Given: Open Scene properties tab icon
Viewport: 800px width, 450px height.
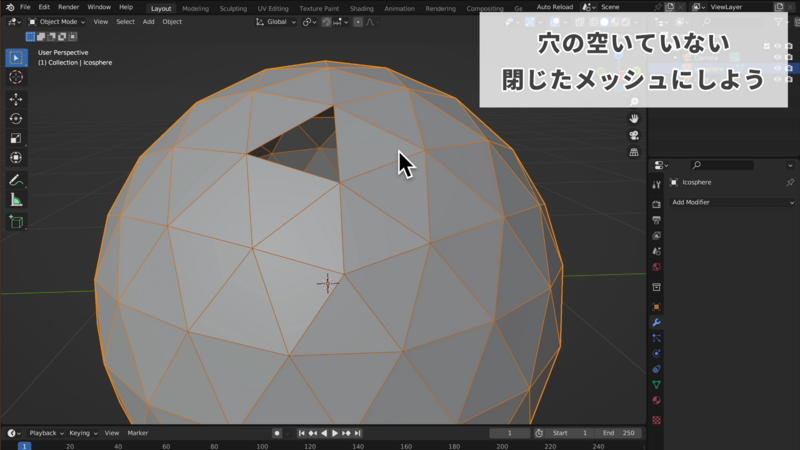Looking at the screenshot, I should (x=657, y=252).
